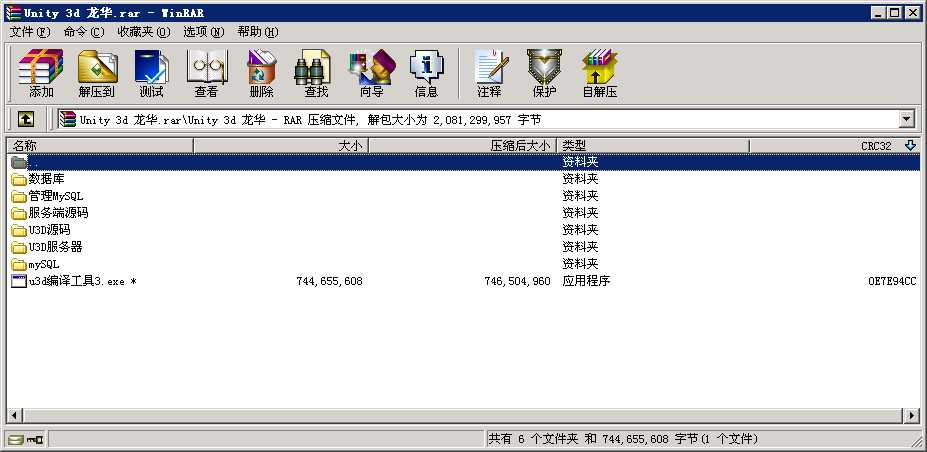Image resolution: width=927 pixels, height=452 pixels.
Task: Open the 选项(N) menu
Action: tap(204, 32)
